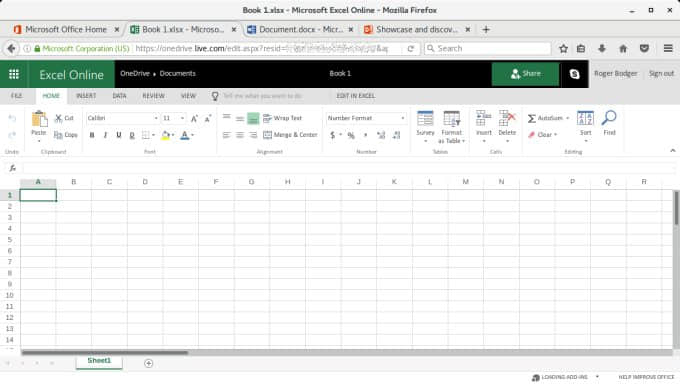Click the Paste clipboard icon
Screen dimensions: 680x384
coord(39,118)
